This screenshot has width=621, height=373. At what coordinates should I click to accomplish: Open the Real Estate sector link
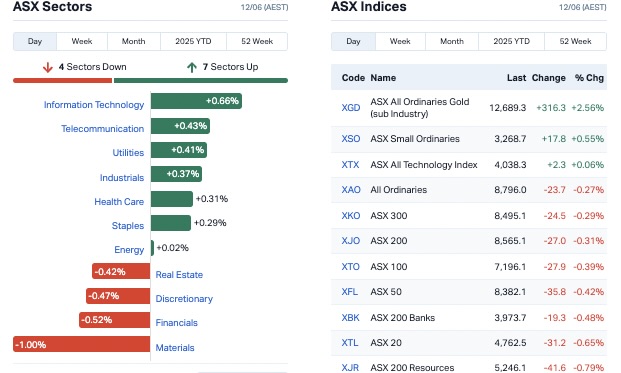click(x=179, y=275)
